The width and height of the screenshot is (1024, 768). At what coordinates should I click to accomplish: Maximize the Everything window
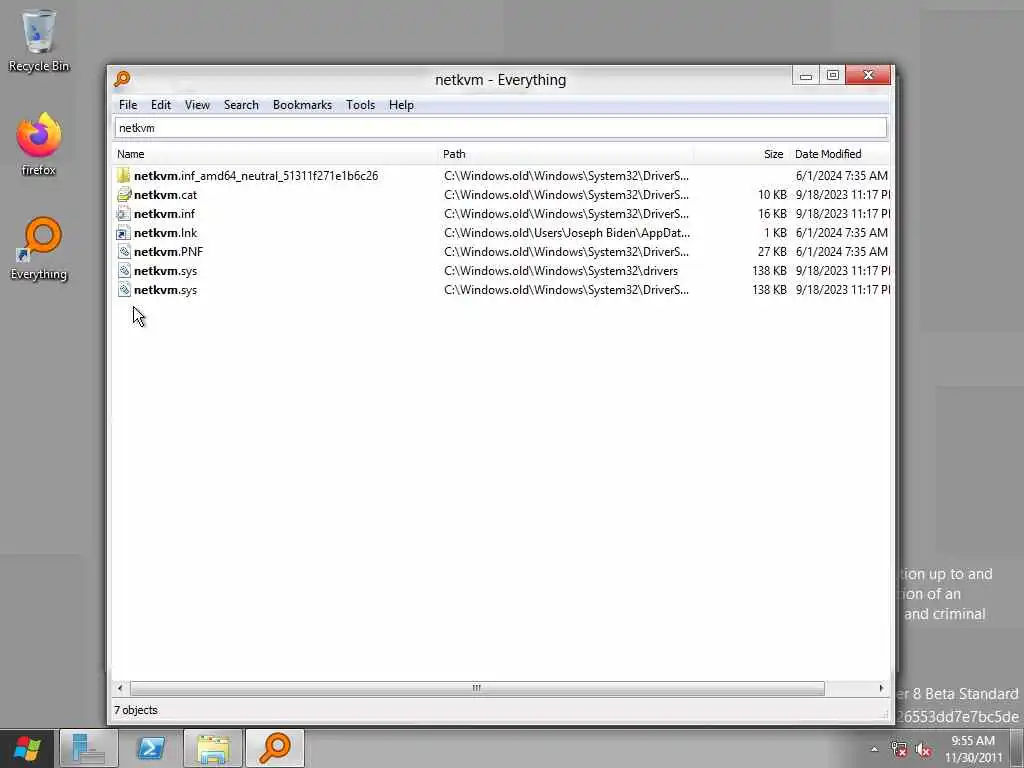click(x=833, y=76)
